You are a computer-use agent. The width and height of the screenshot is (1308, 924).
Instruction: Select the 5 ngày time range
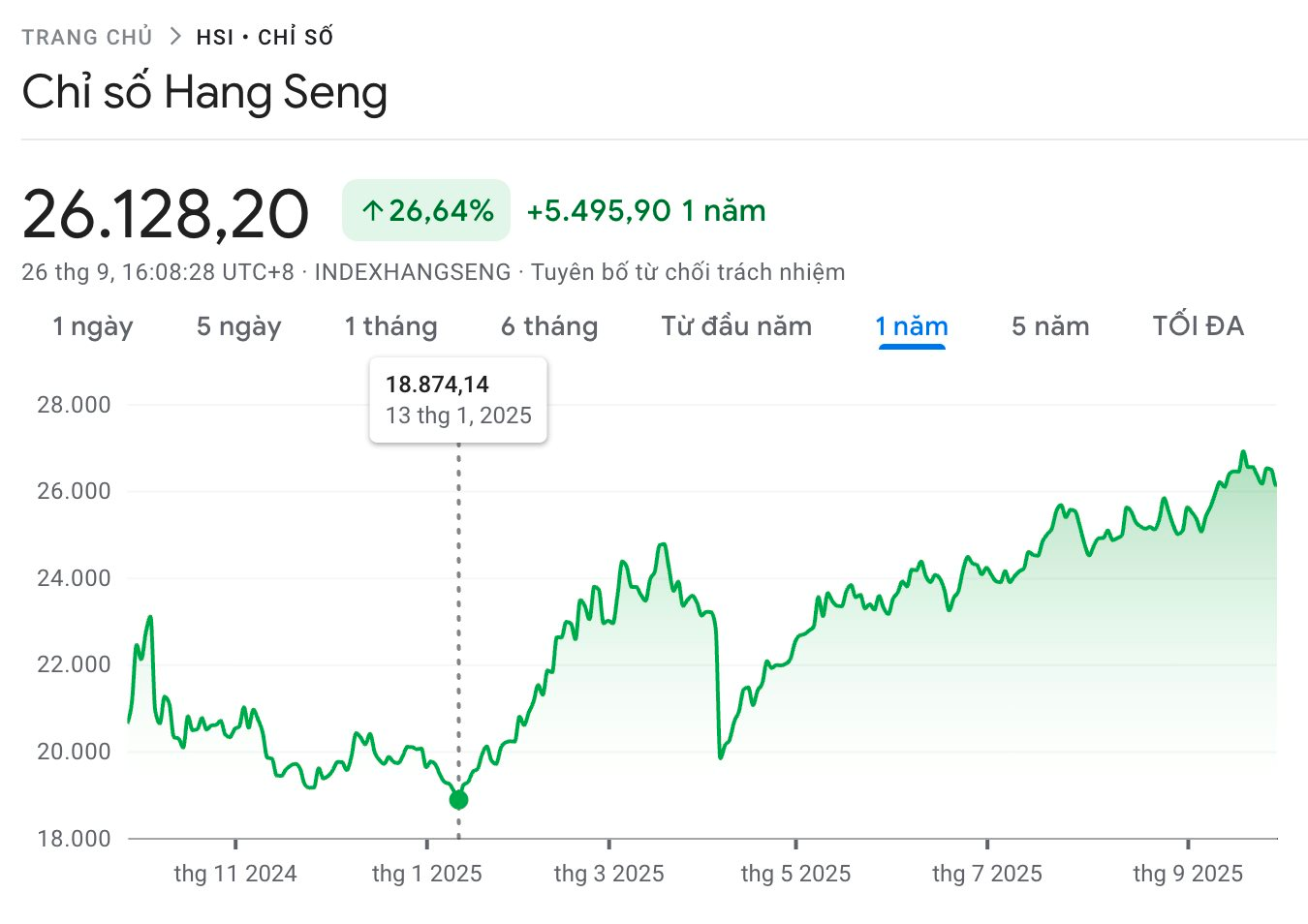238,326
